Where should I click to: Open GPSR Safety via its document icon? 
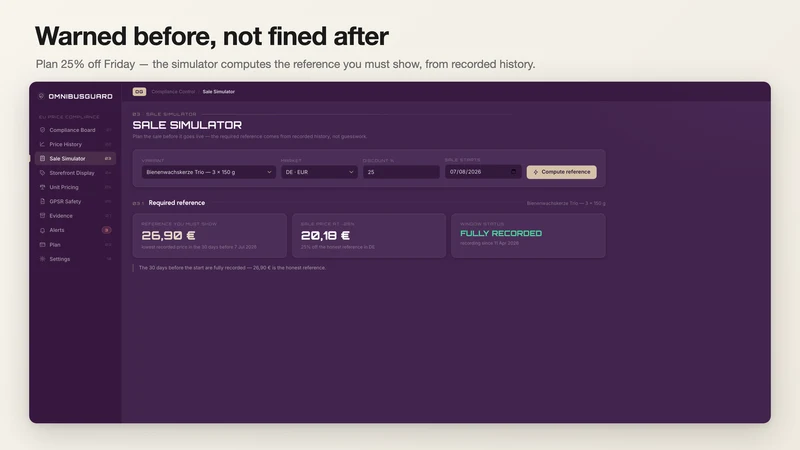coord(42,201)
